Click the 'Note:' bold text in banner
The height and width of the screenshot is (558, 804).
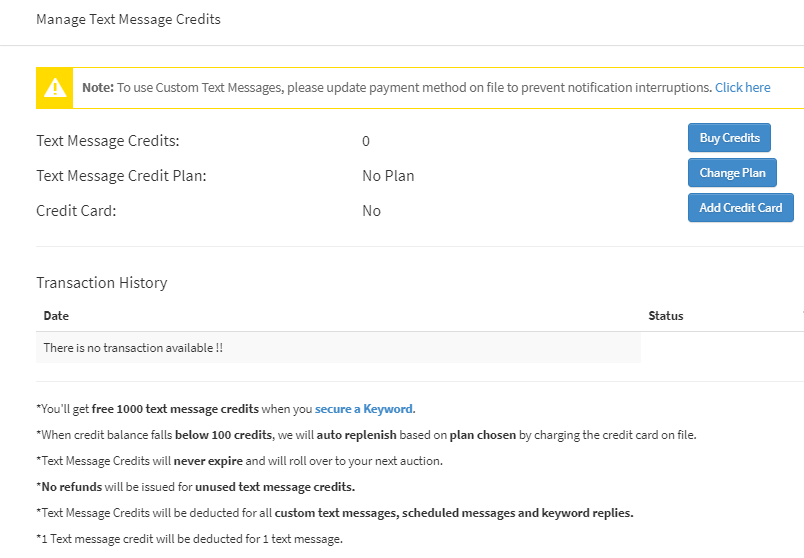(x=98, y=88)
